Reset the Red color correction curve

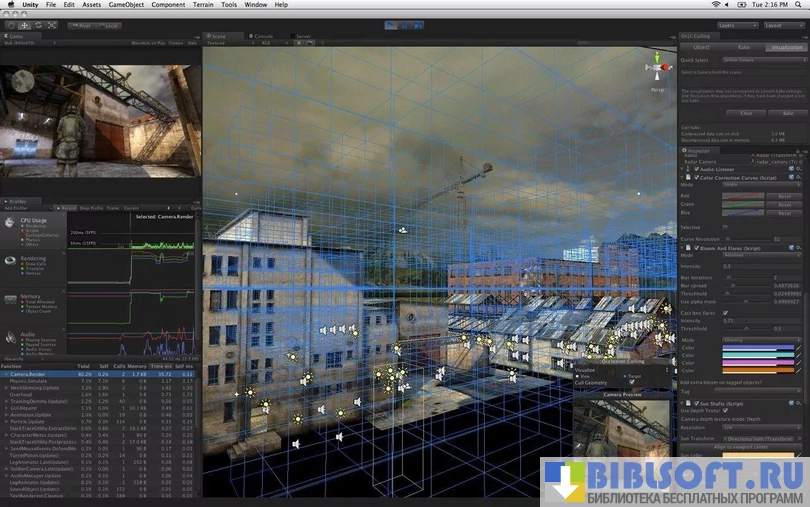(786, 195)
